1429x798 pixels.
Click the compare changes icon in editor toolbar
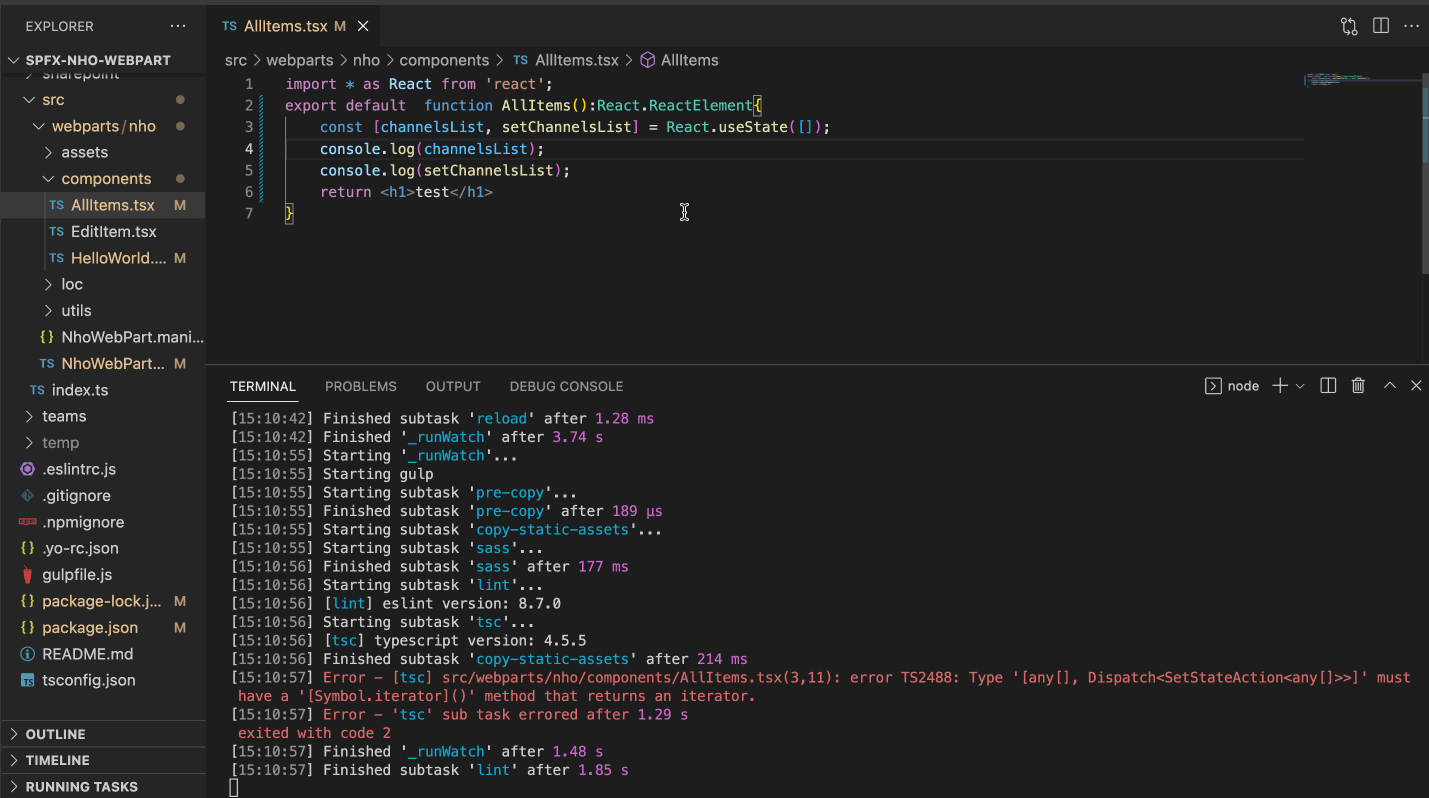point(1349,26)
